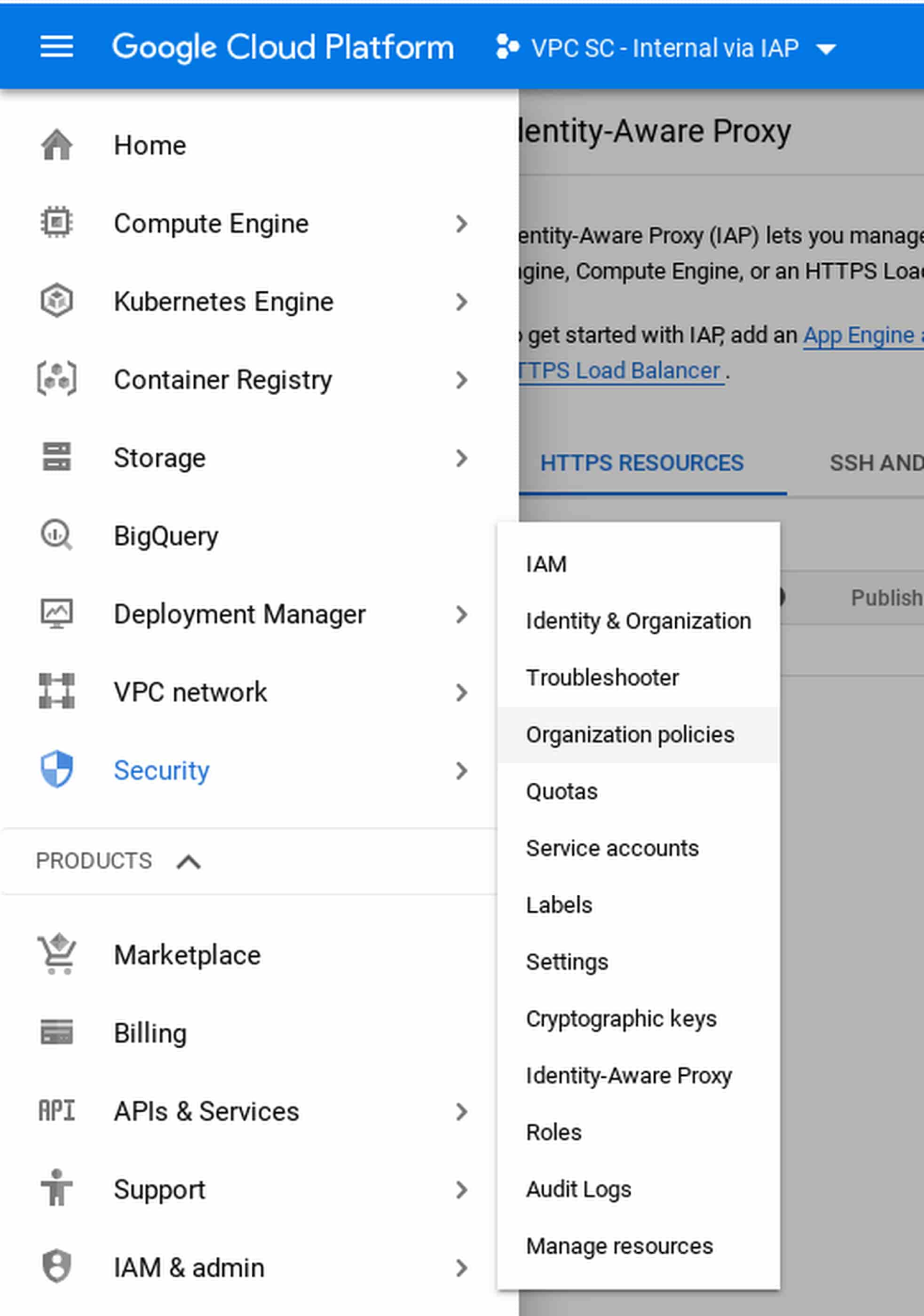This screenshot has height=1316, width=924.
Task: Collapse the PRODUCTS section
Action: (188, 861)
